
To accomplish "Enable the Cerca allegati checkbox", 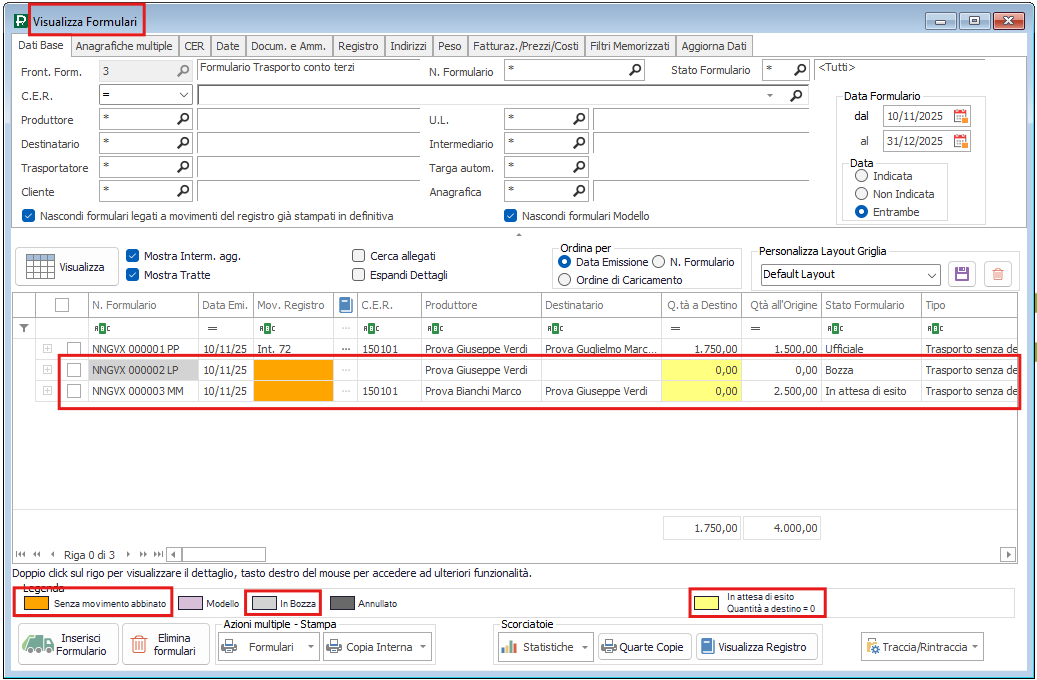I will point(359,256).
